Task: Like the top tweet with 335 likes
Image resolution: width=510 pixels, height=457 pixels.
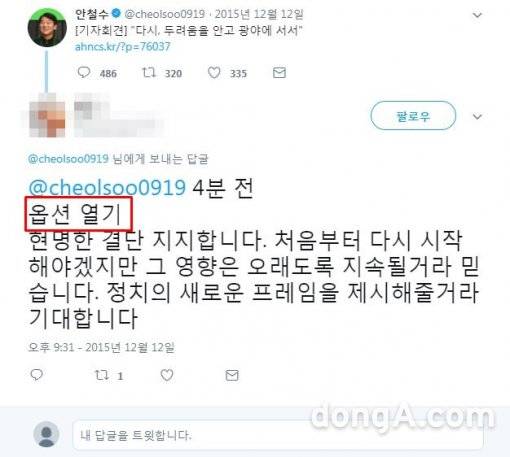Action: pyautogui.click(x=214, y=72)
